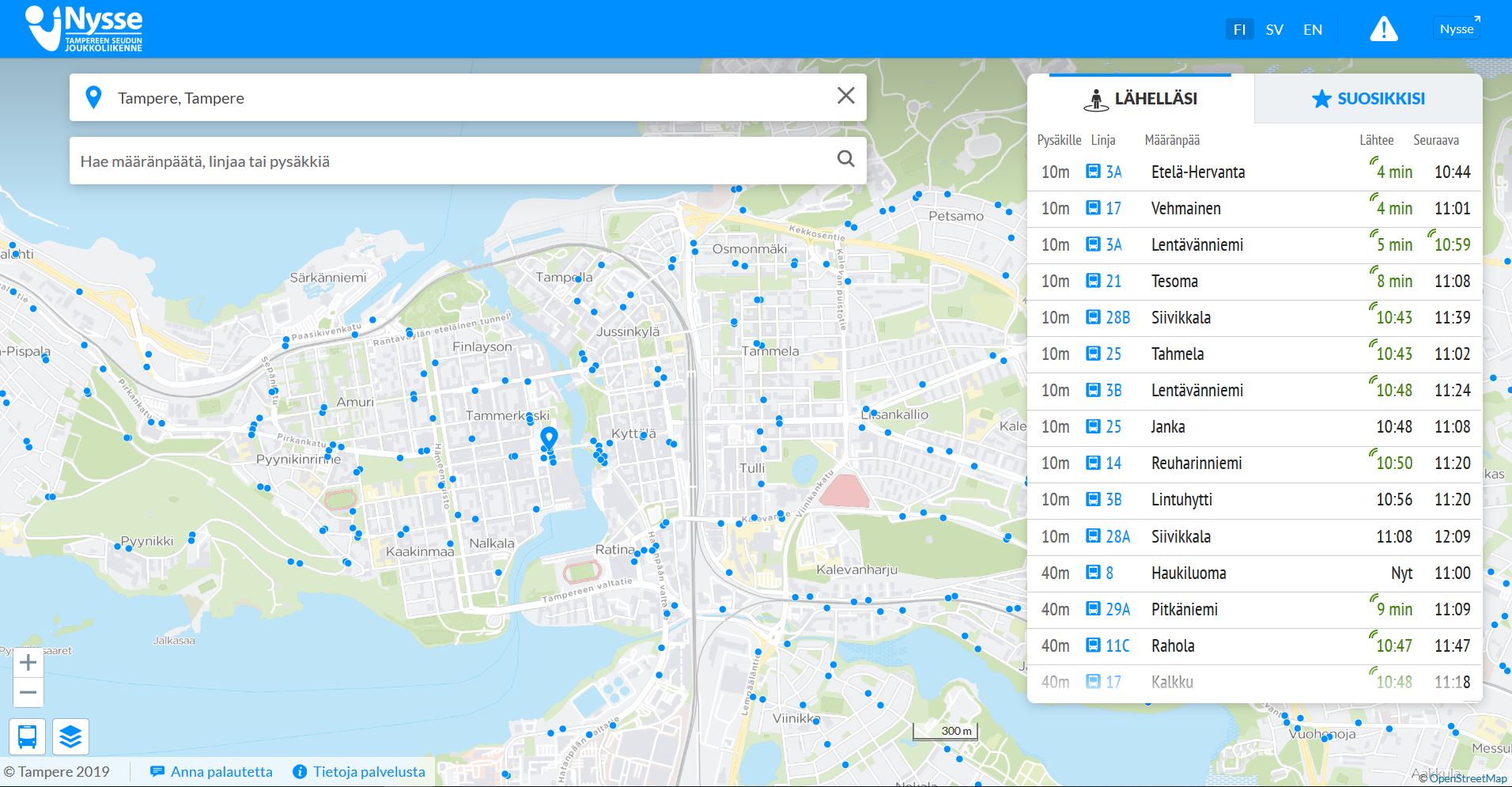Open line 8 Haukiluoma departure row

tap(1253, 573)
